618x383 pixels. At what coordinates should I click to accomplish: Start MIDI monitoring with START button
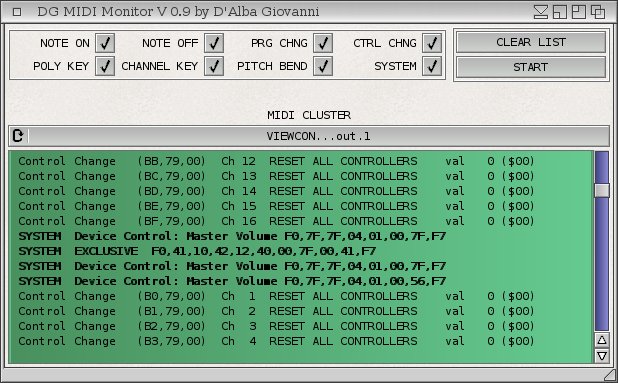pos(531,67)
